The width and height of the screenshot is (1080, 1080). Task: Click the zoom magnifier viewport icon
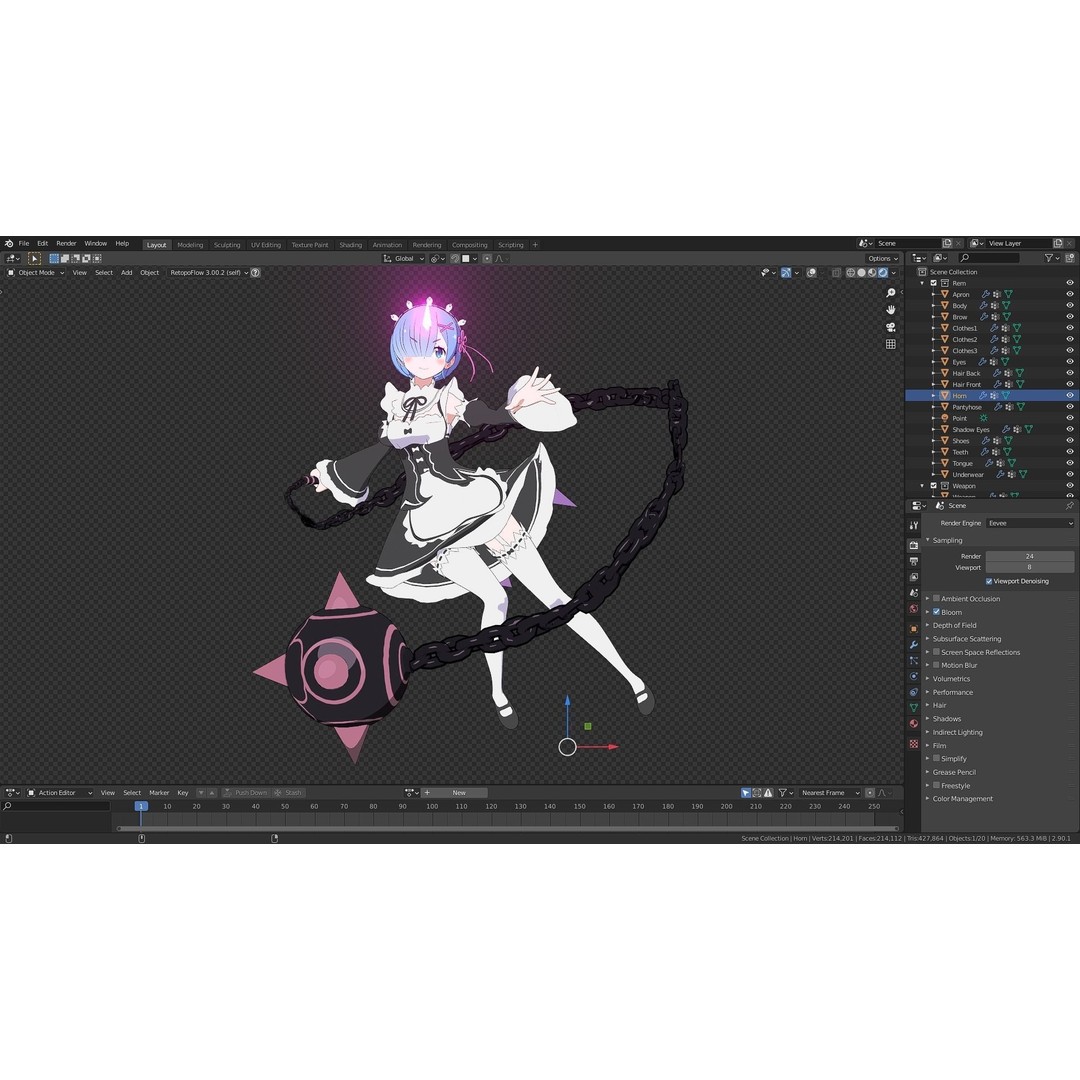point(891,293)
